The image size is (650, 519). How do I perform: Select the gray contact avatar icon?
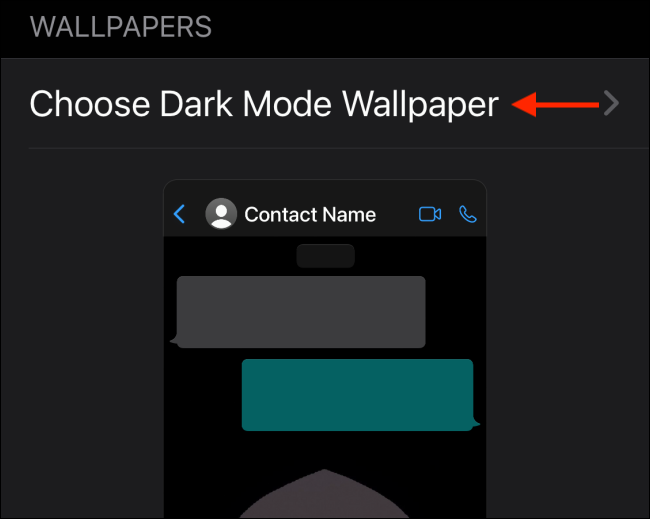click(x=221, y=213)
